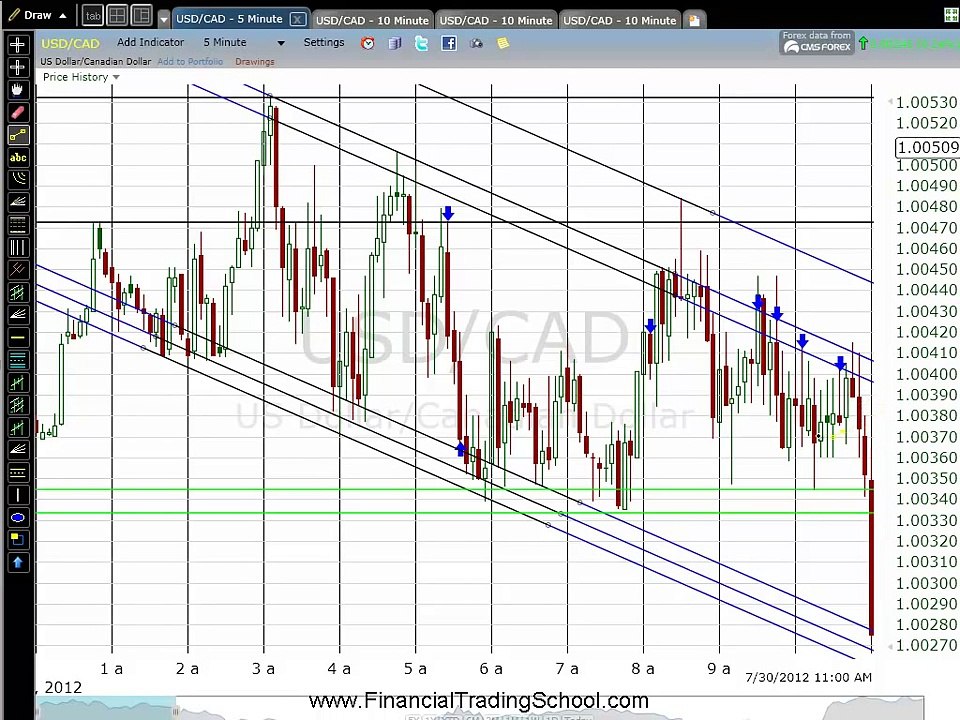
Task: Select the blue up arrow marker tool
Action: pos(18,562)
